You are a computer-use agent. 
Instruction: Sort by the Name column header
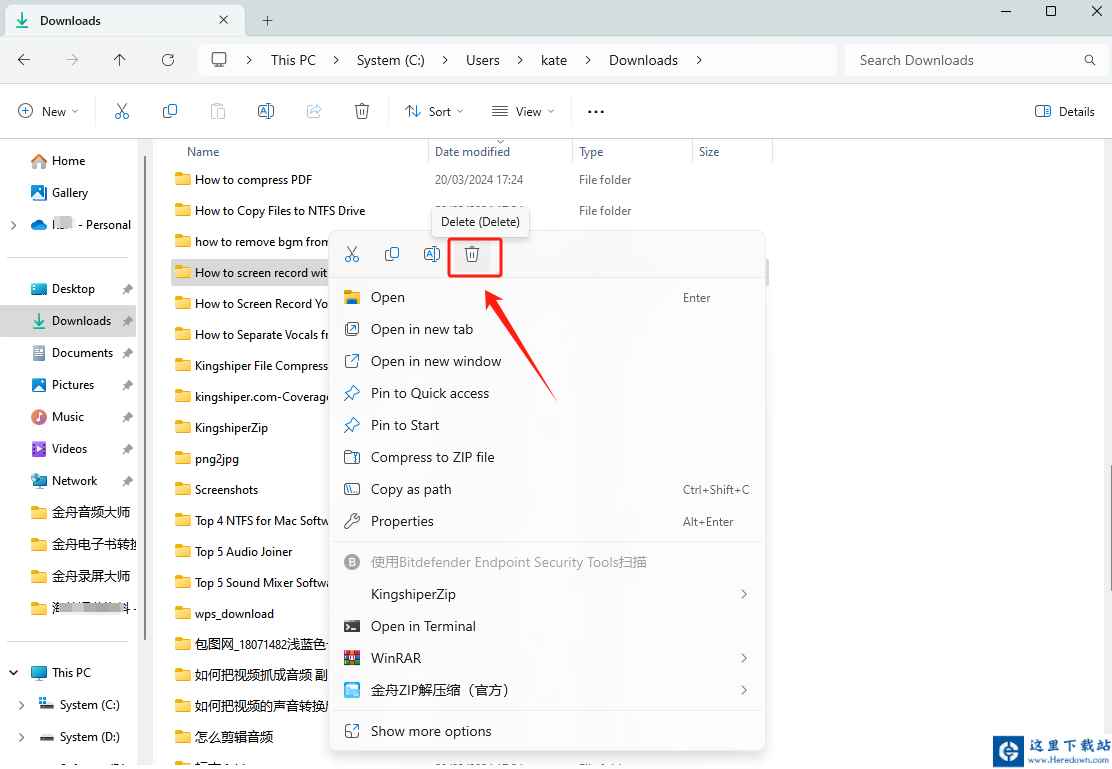(x=203, y=152)
